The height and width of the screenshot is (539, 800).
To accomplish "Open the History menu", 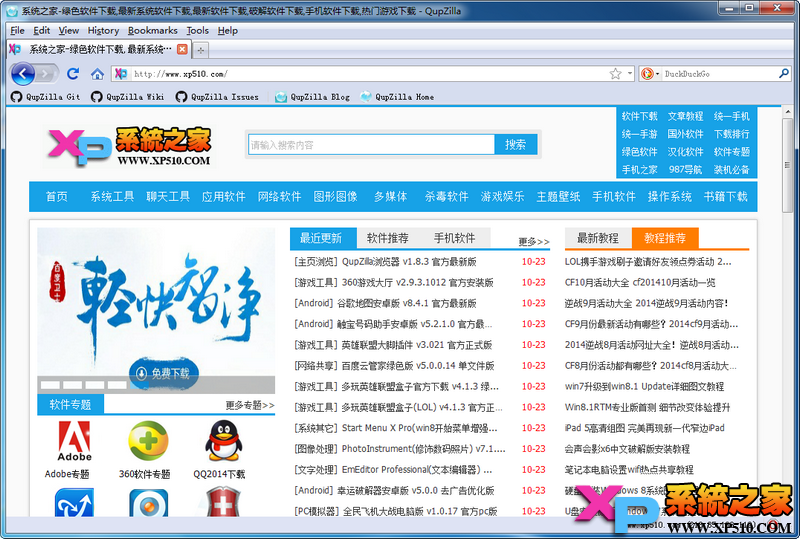I will tap(103, 31).
